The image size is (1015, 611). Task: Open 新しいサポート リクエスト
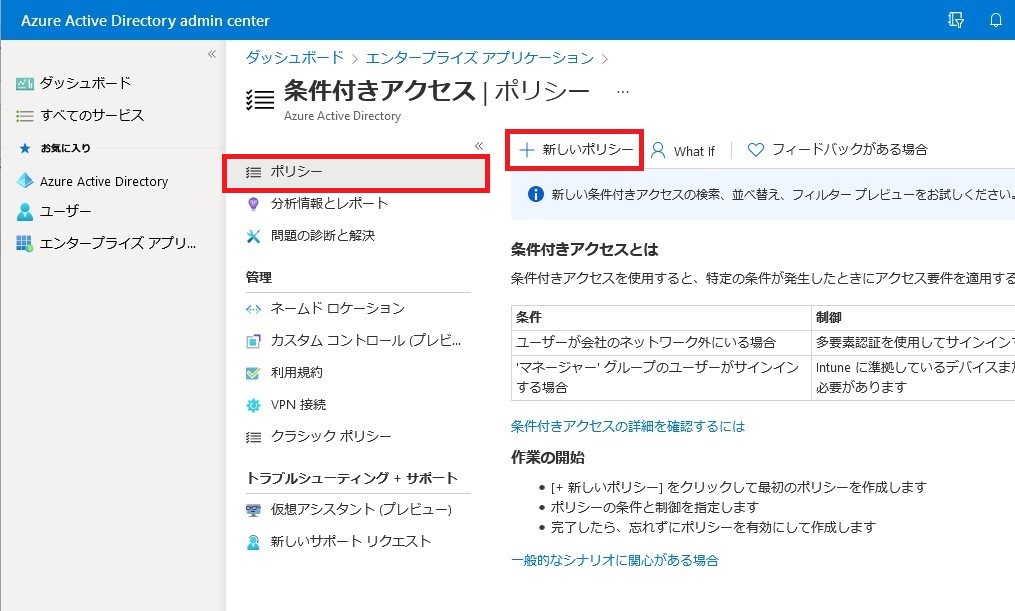tap(351, 541)
